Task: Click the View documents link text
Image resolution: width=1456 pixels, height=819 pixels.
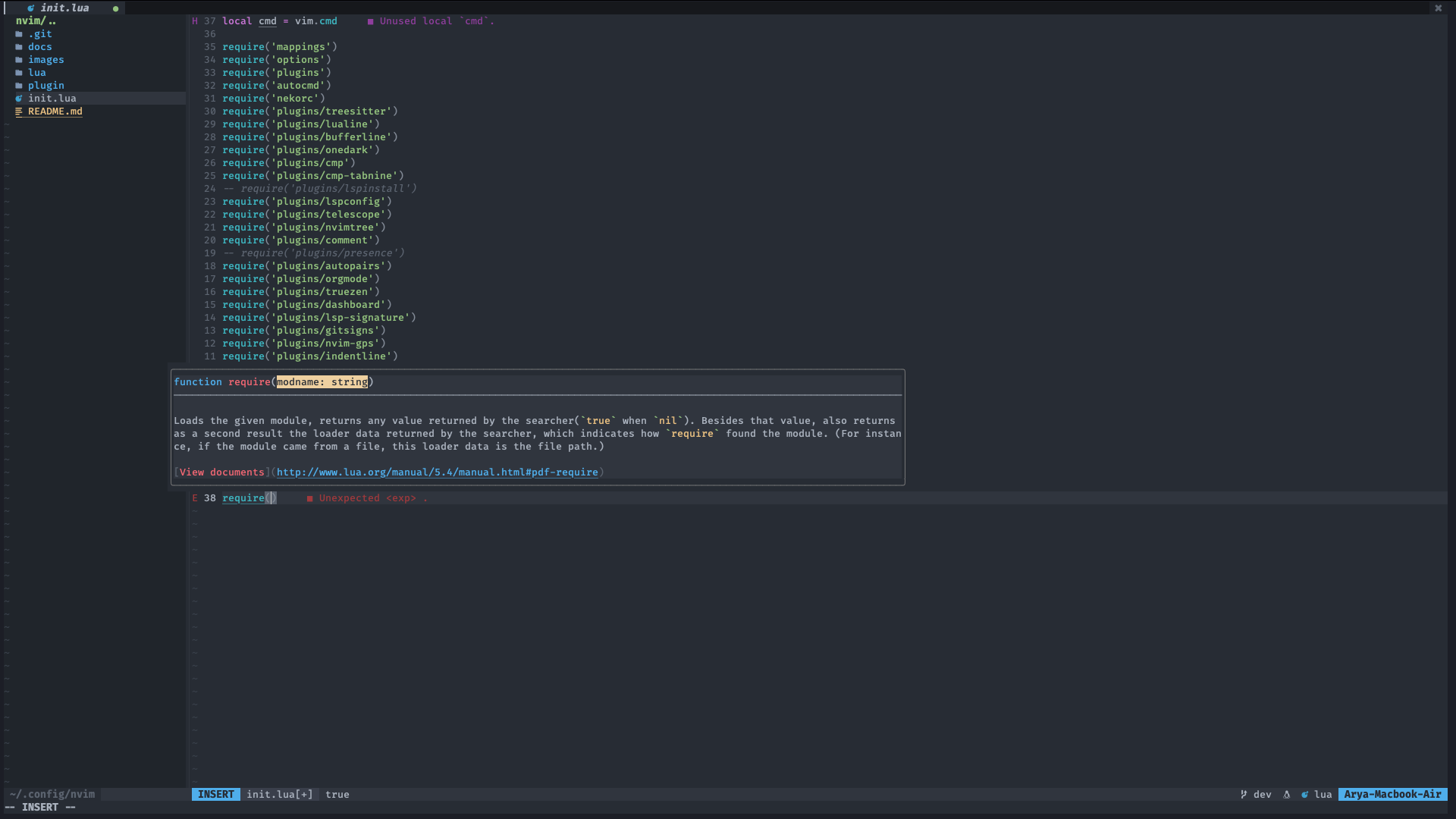Action: coord(221,472)
